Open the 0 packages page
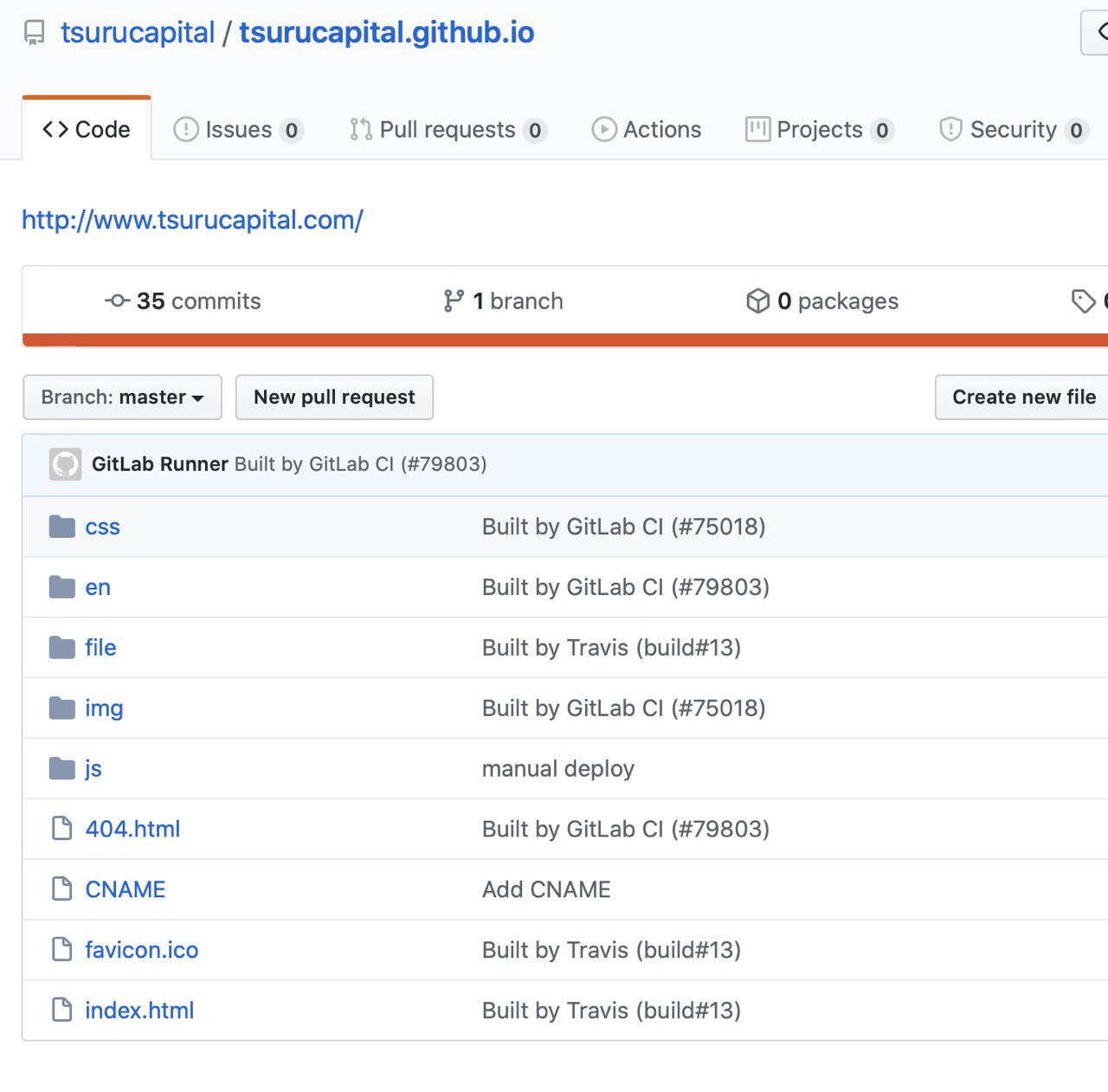The image size is (1108, 1092). (x=822, y=301)
